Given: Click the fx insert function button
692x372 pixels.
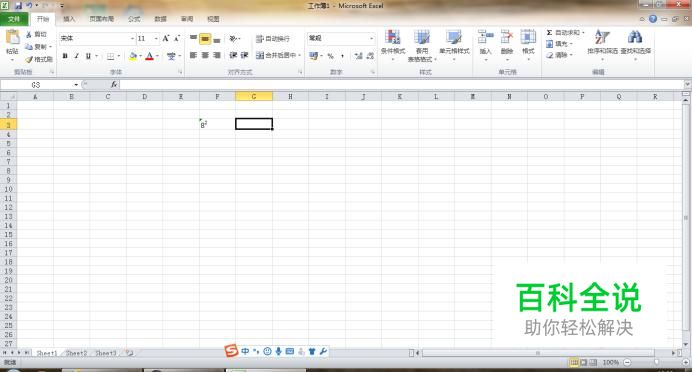Looking at the screenshot, I should 114,84.
